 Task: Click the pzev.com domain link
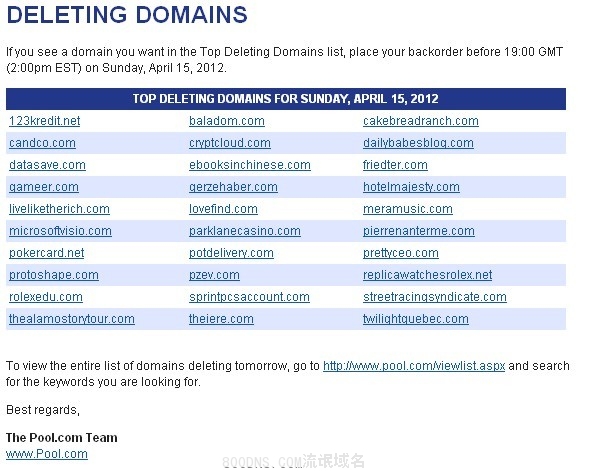(x=214, y=275)
